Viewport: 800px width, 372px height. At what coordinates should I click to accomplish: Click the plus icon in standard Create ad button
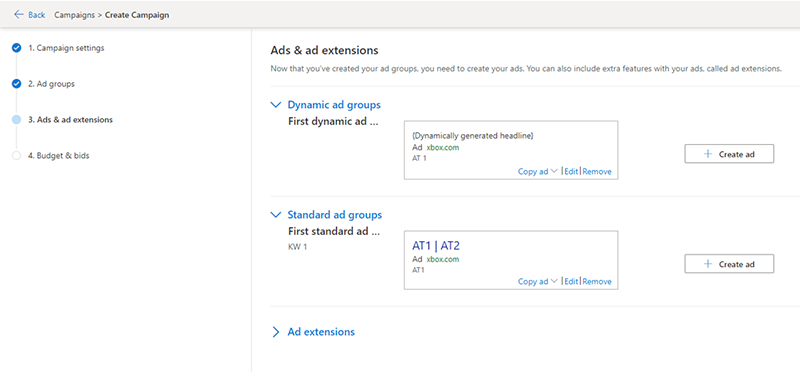point(708,264)
